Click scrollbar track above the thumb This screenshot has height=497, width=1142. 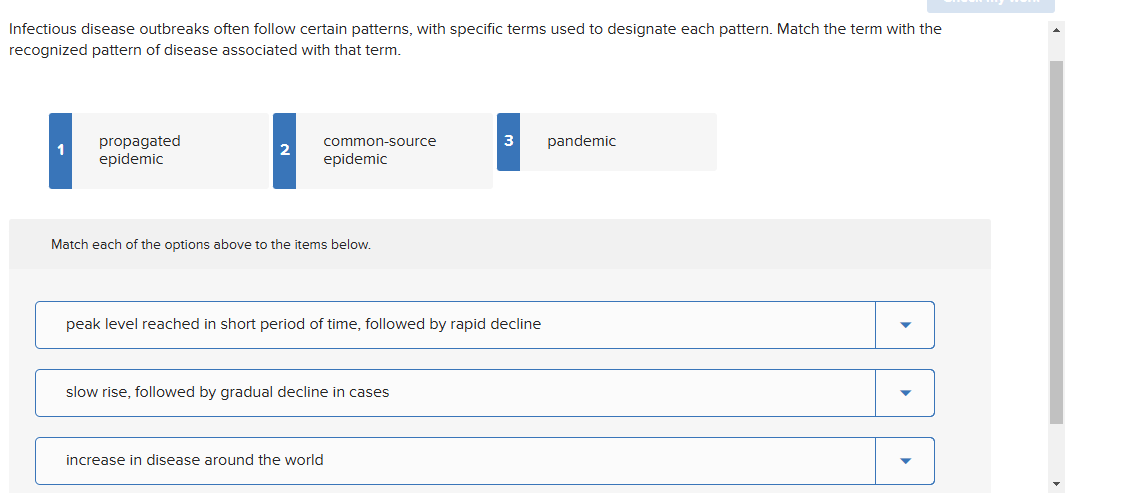tap(1056, 48)
